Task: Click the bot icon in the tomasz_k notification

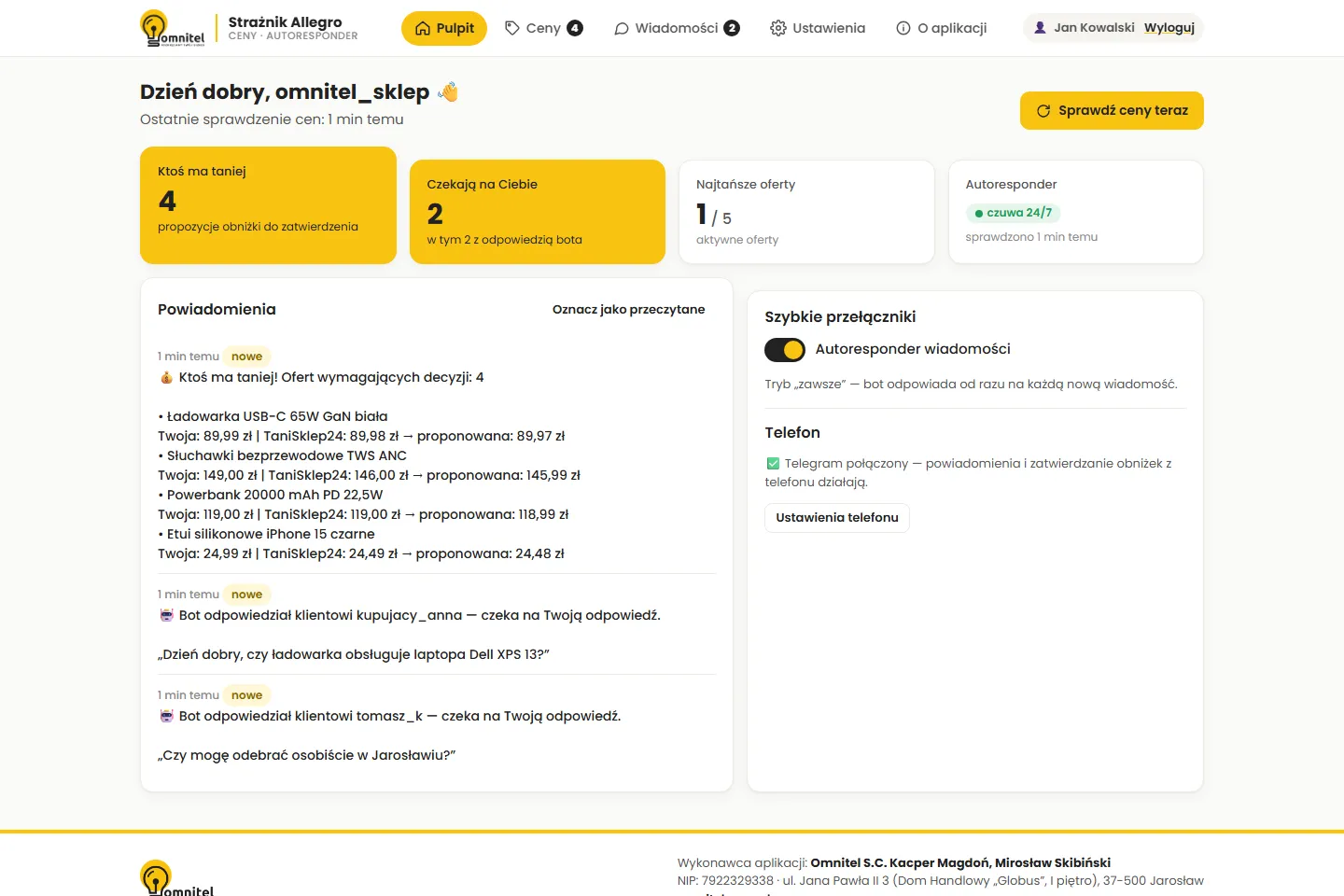Action: click(166, 716)
